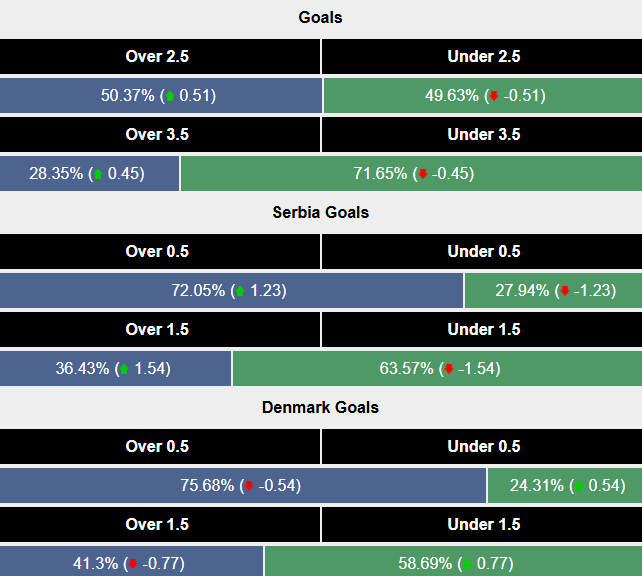Screen dimensions: 642x576
Task: Click Under 3.5 header under Goals
Action: 482,135
